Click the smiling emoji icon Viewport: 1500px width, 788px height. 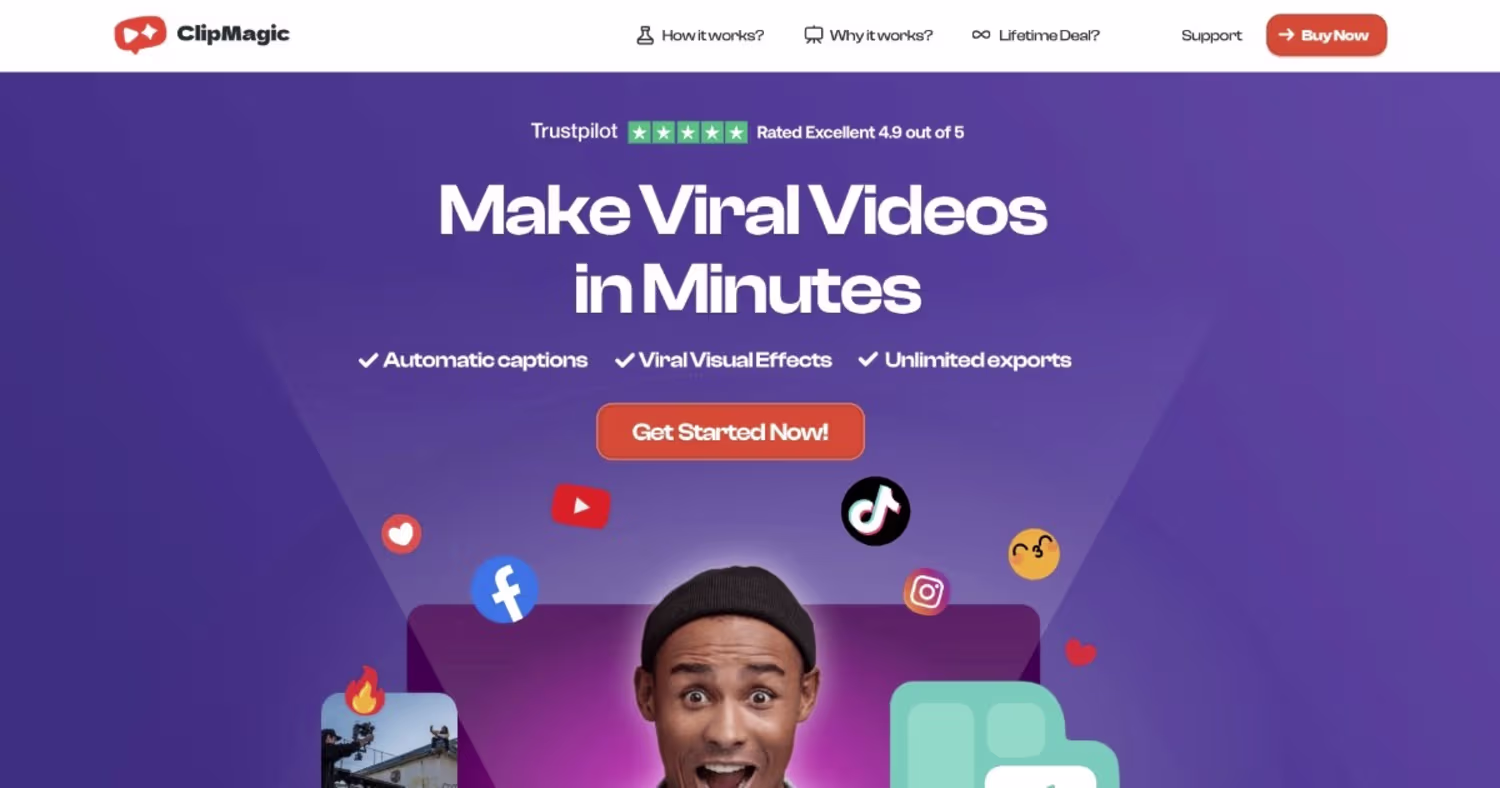click(x=1034, y=554)
